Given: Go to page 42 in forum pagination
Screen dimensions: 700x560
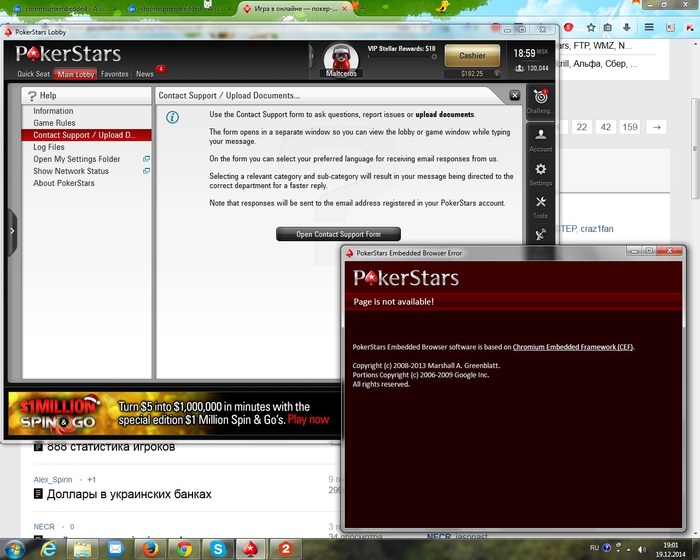Looking at the screenshot, I should (605, 127).
